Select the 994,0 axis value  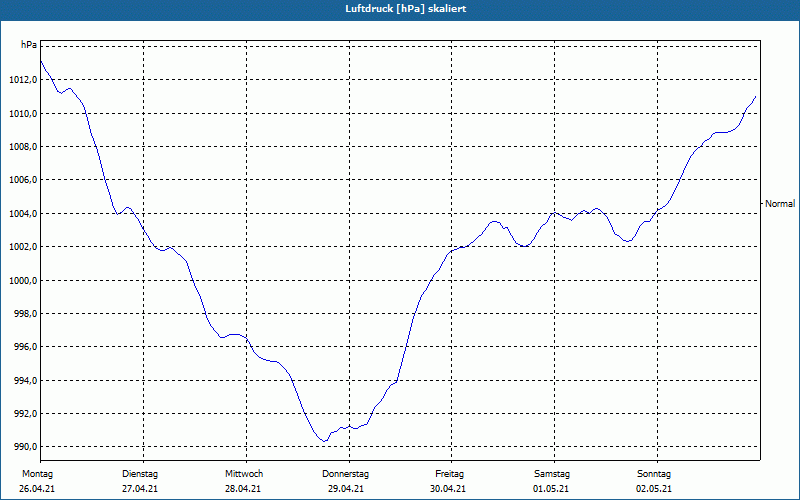pos(25,381)
